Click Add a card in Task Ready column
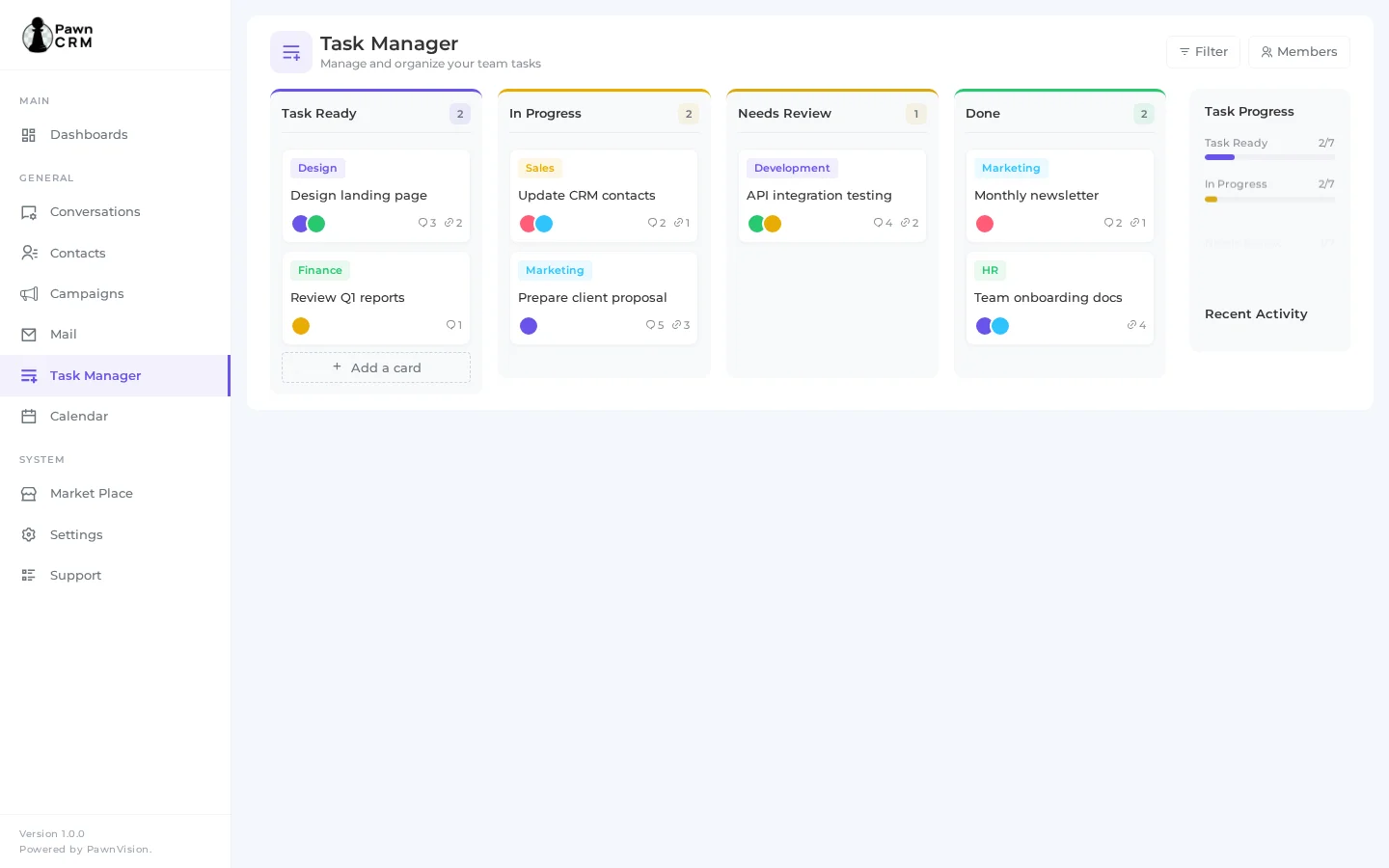 pos(376,367)
